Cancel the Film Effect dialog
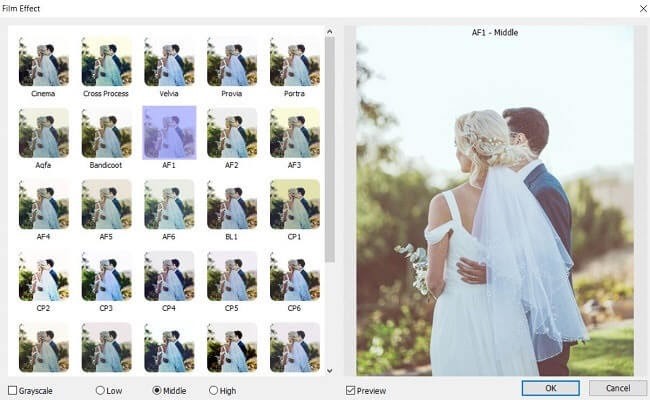 pos(617,388)
